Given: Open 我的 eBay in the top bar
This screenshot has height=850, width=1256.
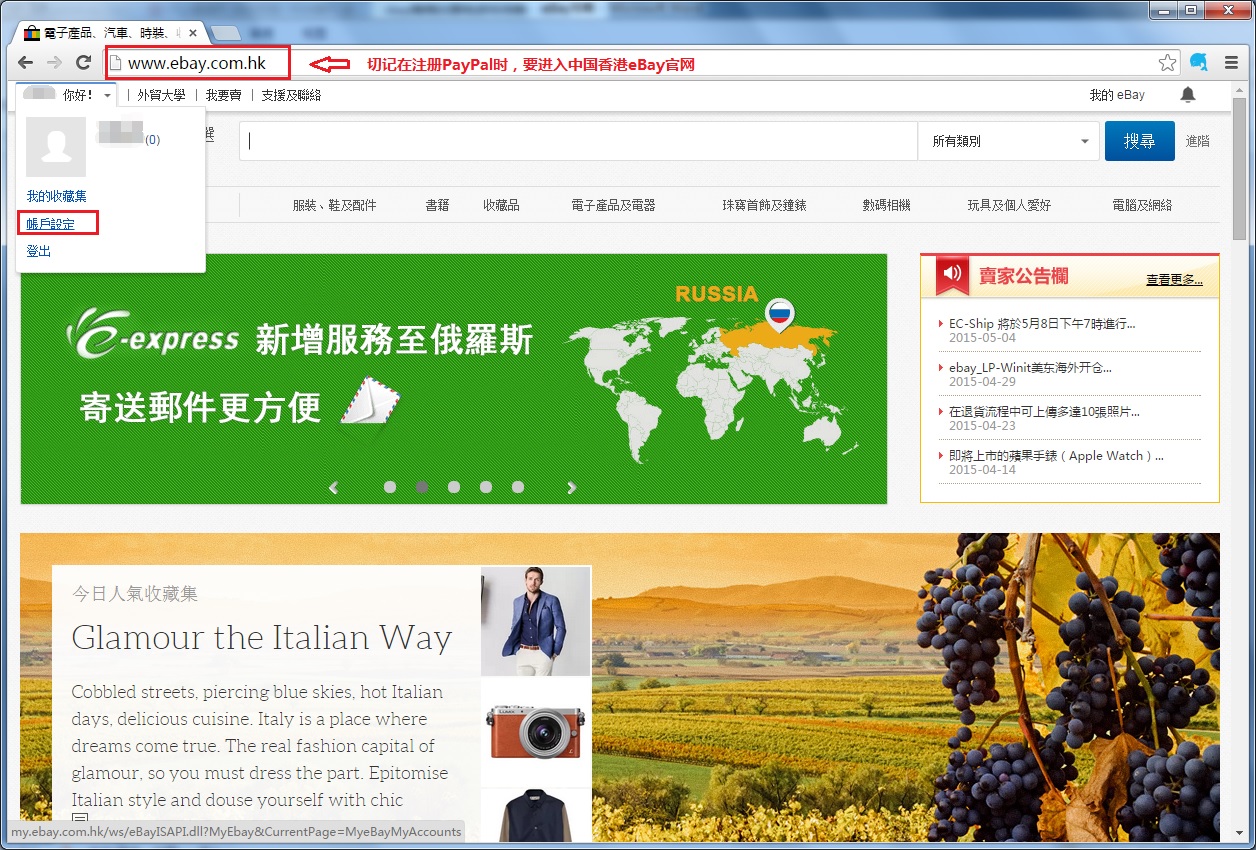Looking at the screenshot, I should (1117, 95).
